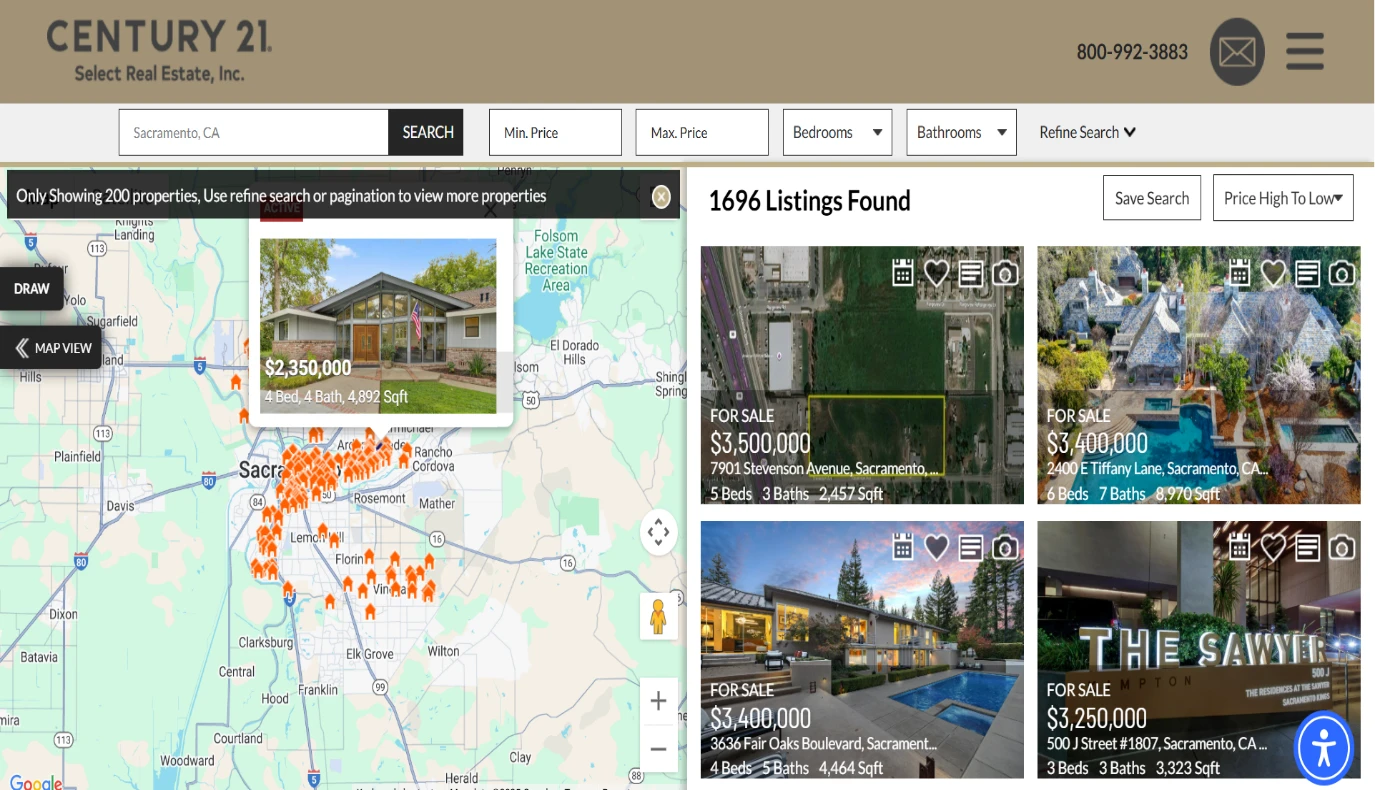Open photos for 500 J Street #1807 listing
Viewport: 1375px width, 790px height.
point(1342,547)
